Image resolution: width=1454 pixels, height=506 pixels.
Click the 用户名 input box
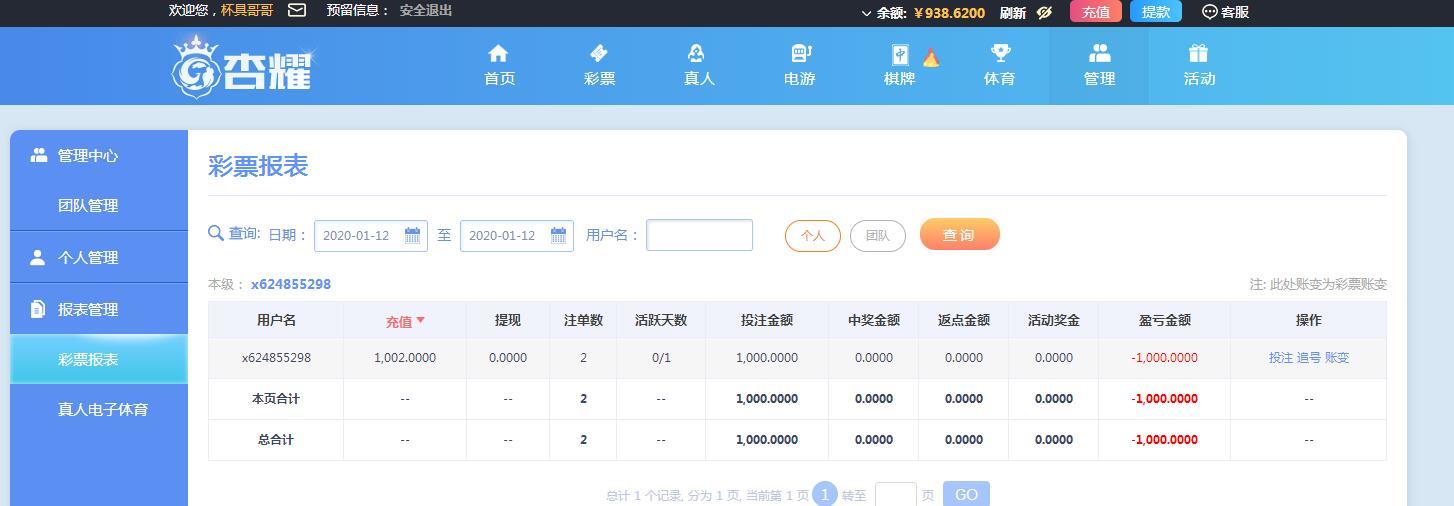[x=700, y=235]
